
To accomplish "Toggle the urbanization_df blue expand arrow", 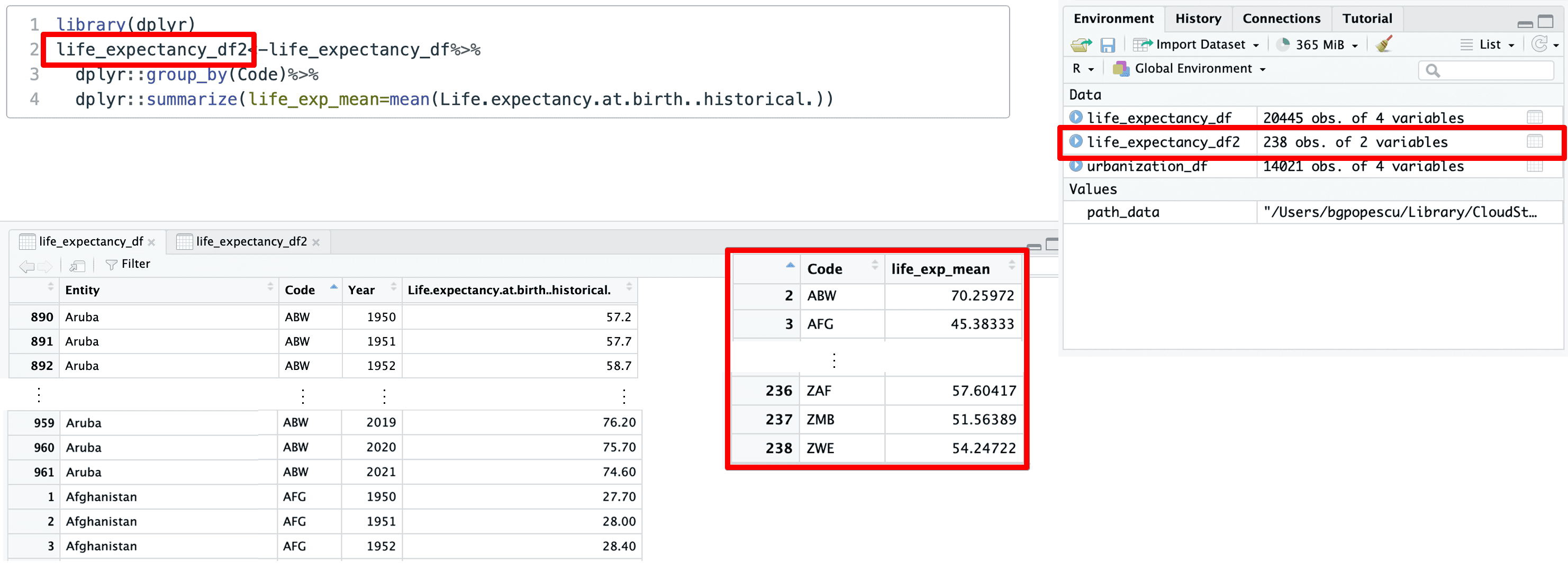I will click(1075, 166).
